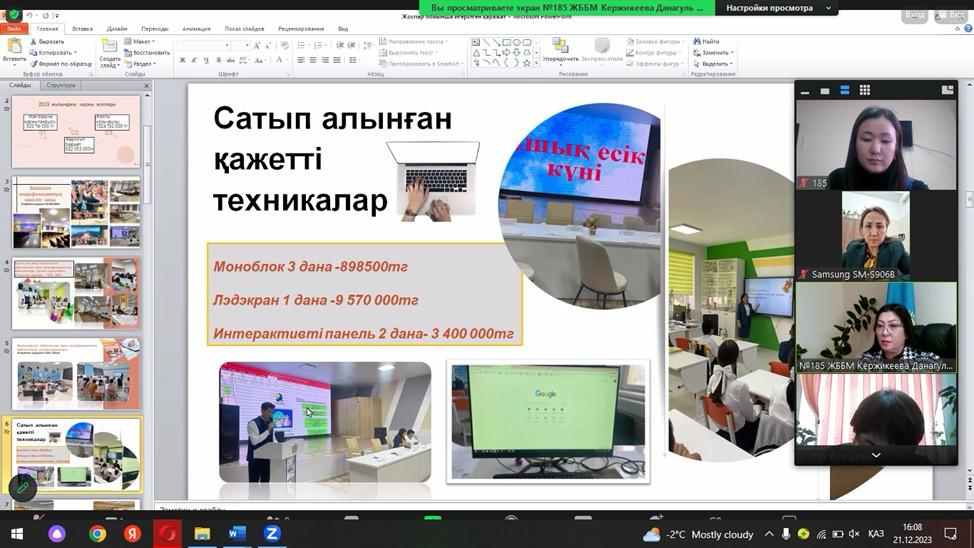
Task: Open the Вставка ribbon tab
Action: click(x=82, y=29)
